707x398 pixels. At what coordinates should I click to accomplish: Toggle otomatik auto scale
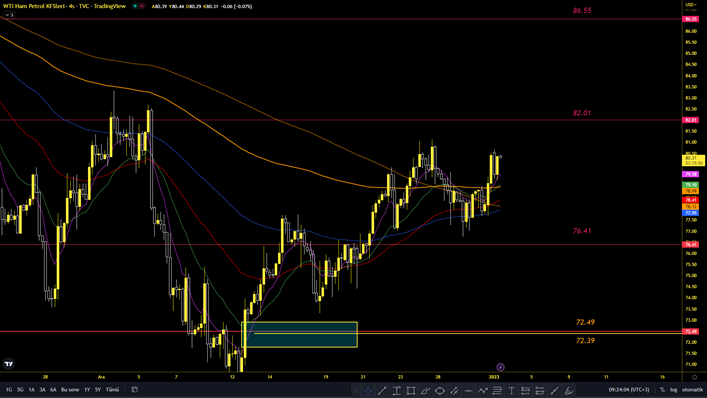(692, 389)
